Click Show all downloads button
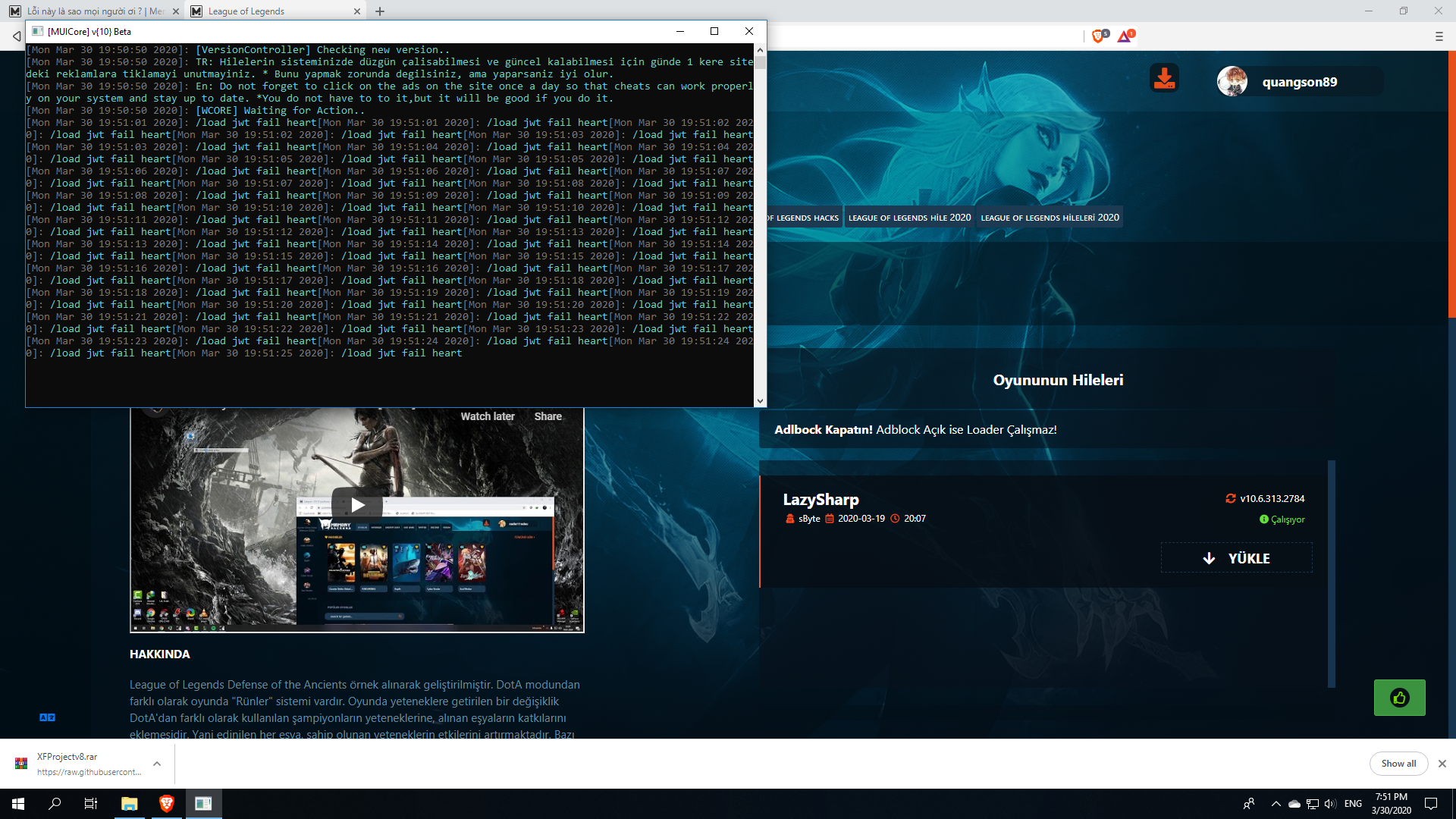 click(x=1398, y=764)
